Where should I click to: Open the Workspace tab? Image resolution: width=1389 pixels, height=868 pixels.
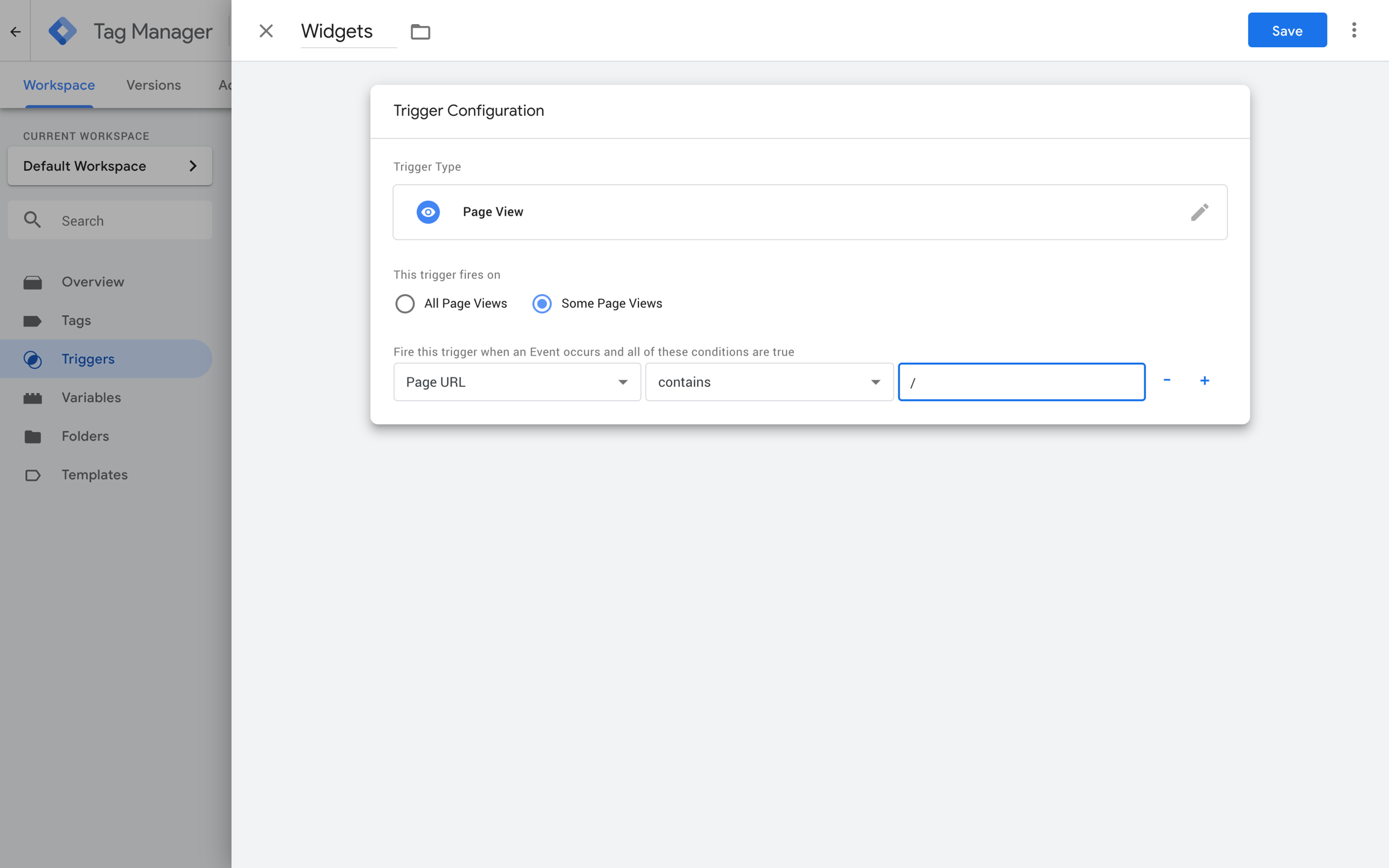click(59, 85)
